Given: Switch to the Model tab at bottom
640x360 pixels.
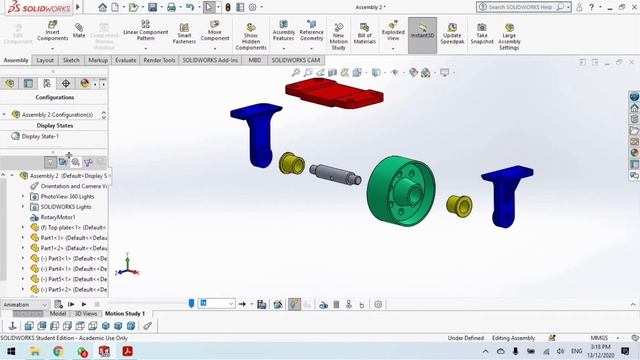Looking at the screenshot, I should pyautogui.click(x=58, y=313).
